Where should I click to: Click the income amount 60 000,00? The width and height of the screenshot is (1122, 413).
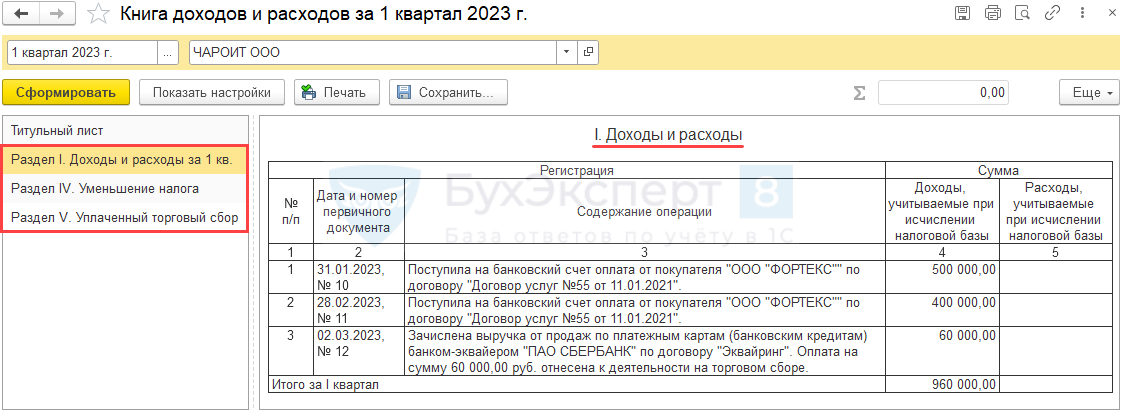pos(942,351)
